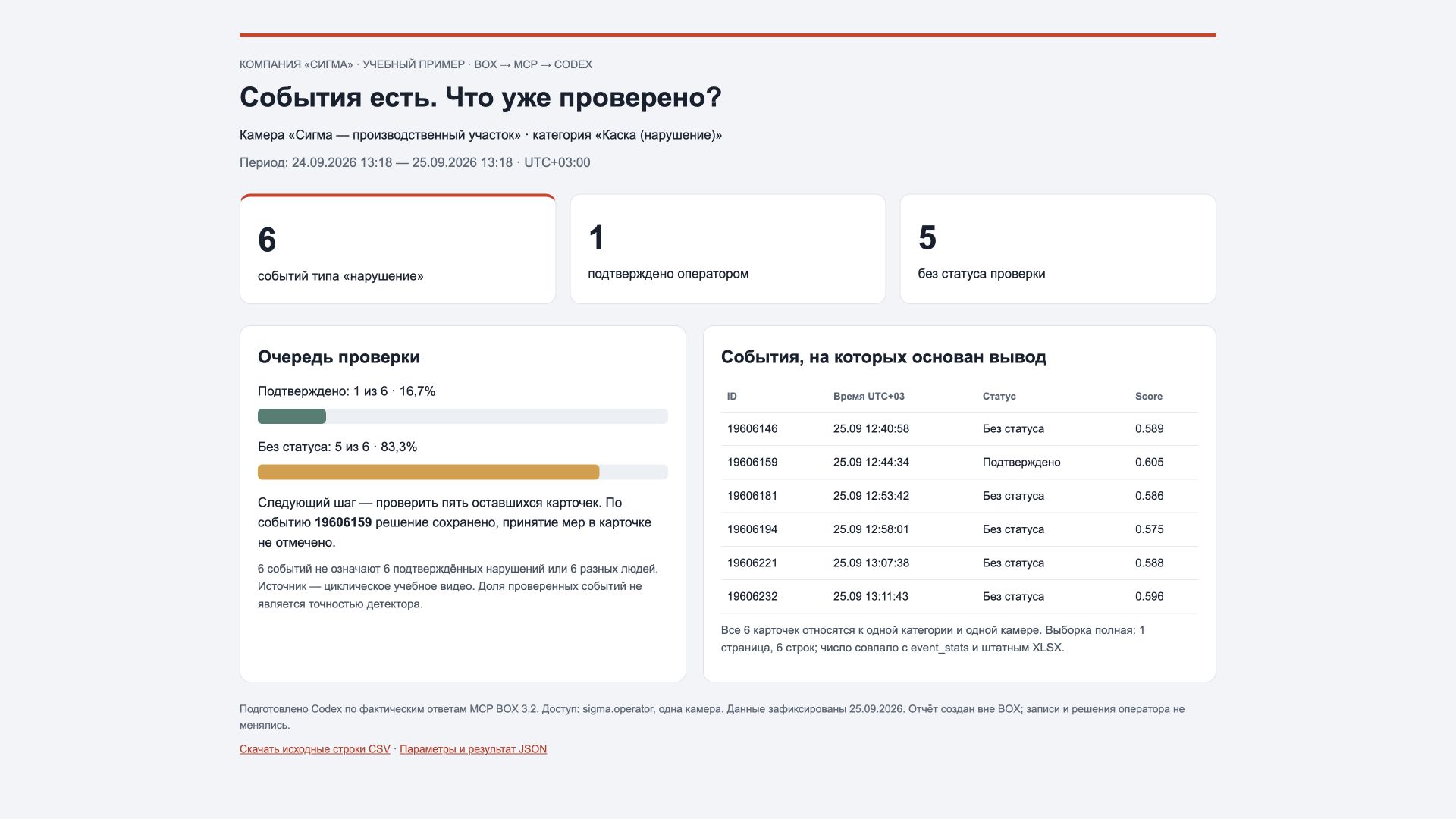1456x819 pixels.
Task: Click the 'Подтверждено' status cell in table
Action: pos(1021,463)
